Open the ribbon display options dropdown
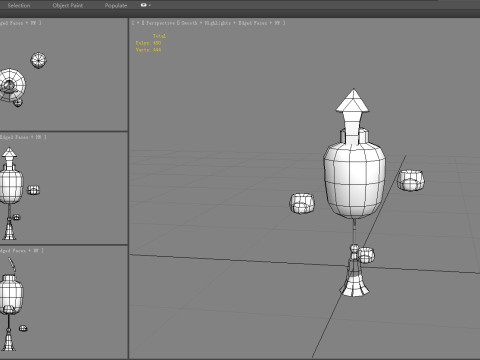 click(x=145, y=5)
